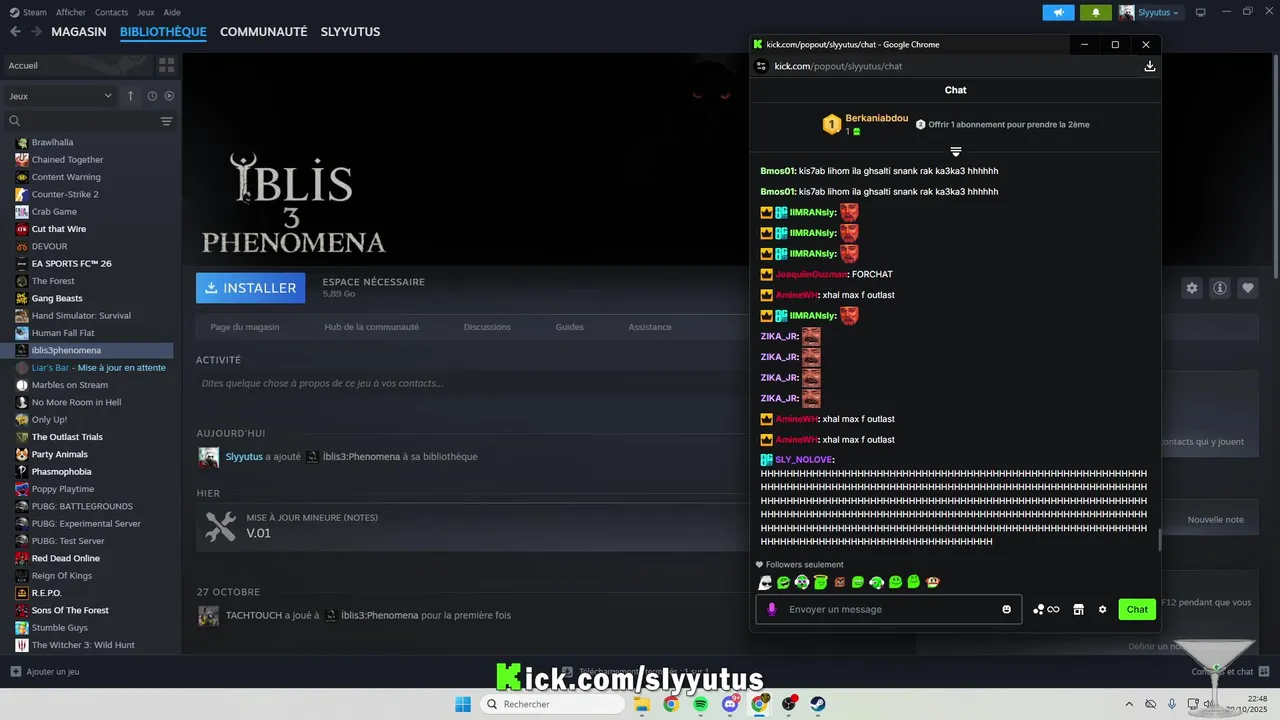Screen dimensions: 1280x720
Task: Open chat settings gear in Kick
Action: click(x=1103, y=609)
